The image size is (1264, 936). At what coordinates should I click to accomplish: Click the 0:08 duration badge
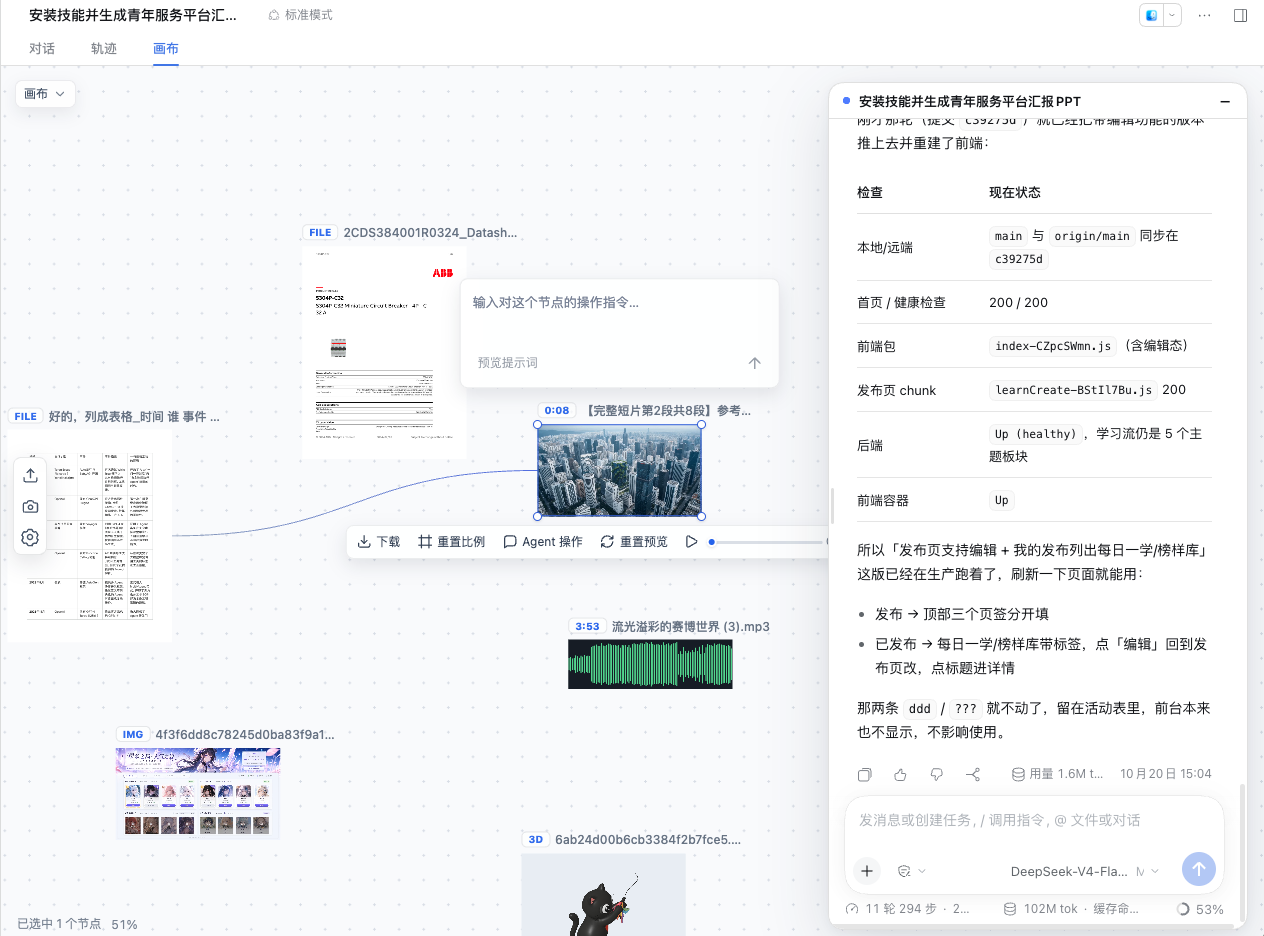coord(557,410)
